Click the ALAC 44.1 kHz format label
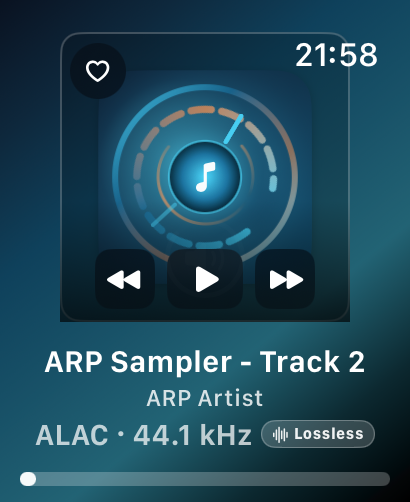Screen dimensions: 410x502 click(143, 435)
